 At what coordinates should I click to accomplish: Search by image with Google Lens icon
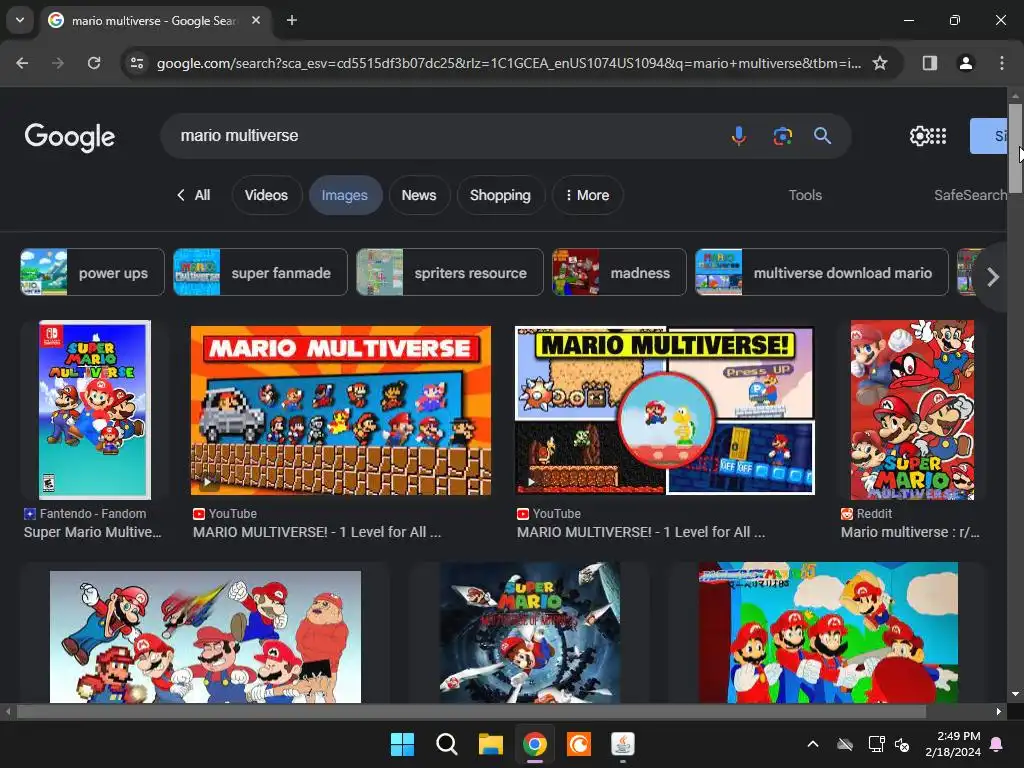(782, 136)
